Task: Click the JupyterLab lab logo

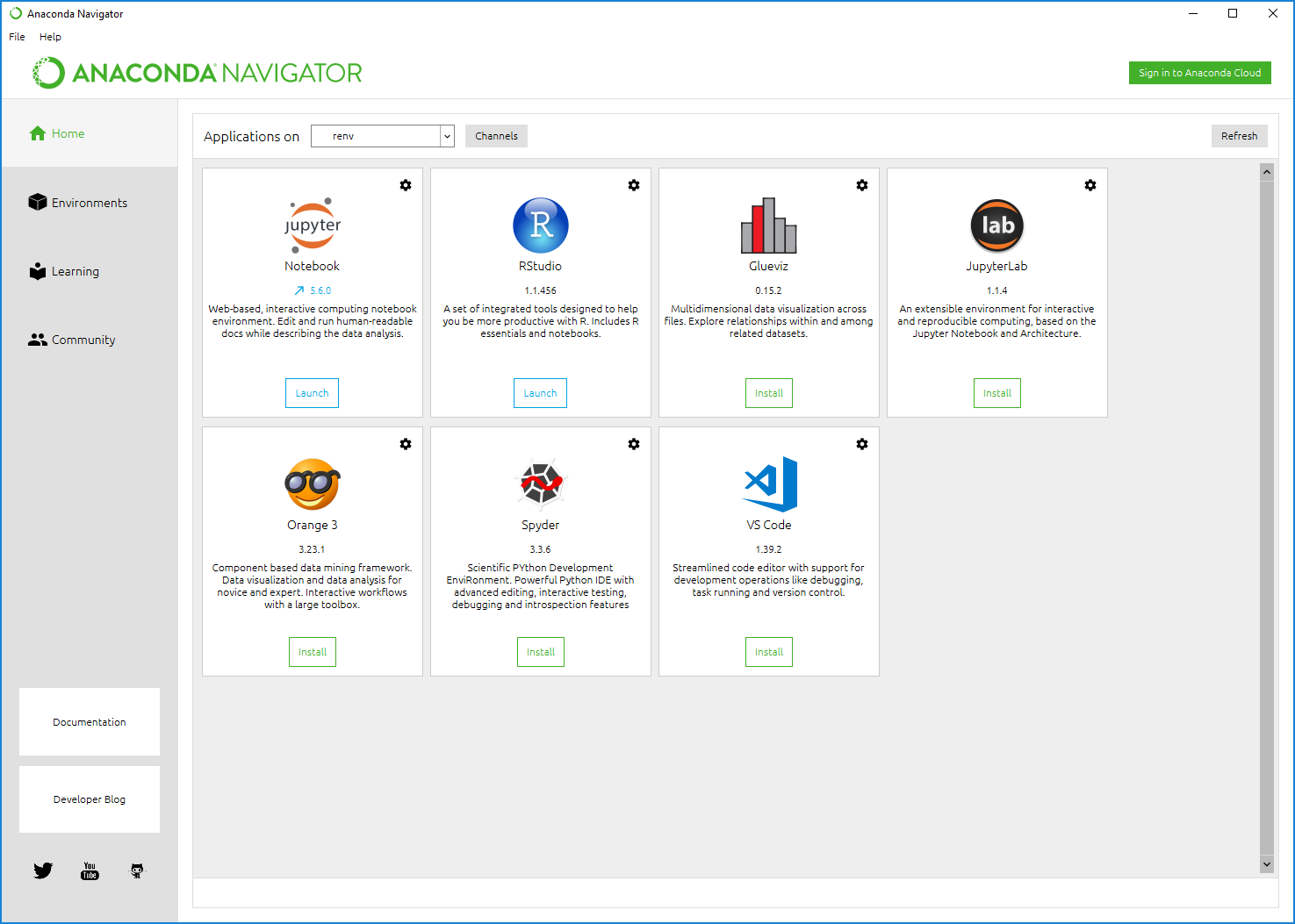Action: [997, 226]
